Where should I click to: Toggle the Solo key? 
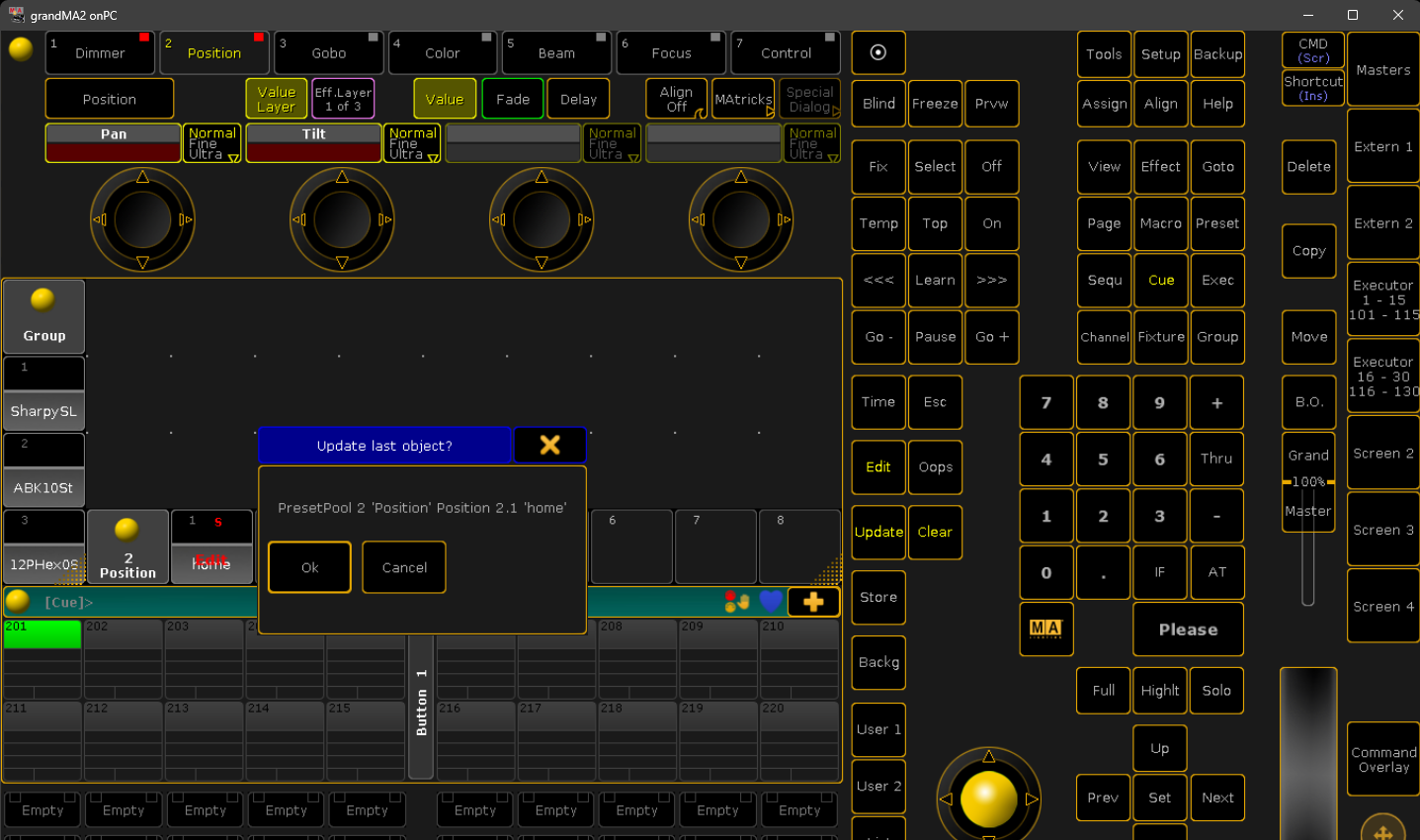point(1216,691)
